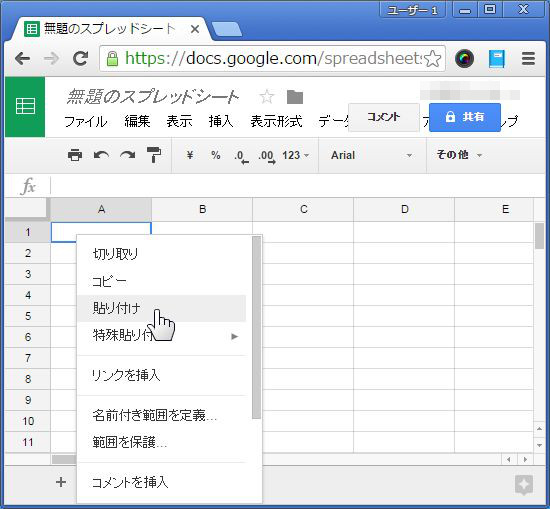Click the spreadsheet title to rename

tap(153, 96)
